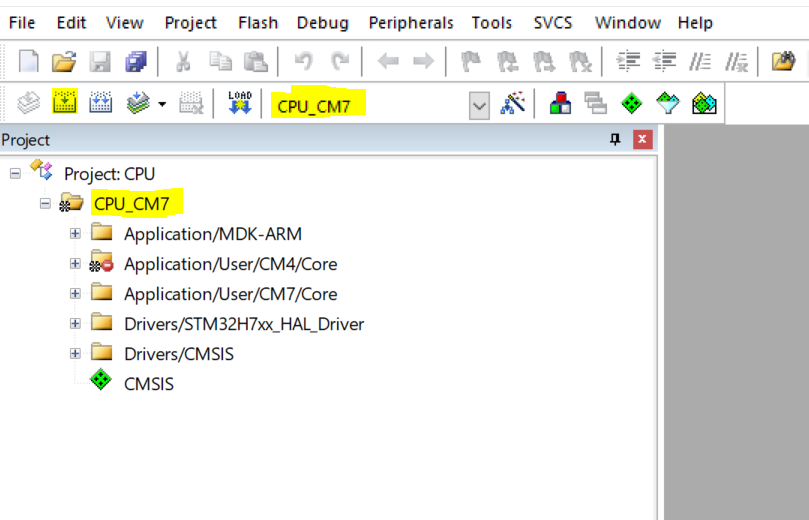Open the Debug menu

(322, 23)
